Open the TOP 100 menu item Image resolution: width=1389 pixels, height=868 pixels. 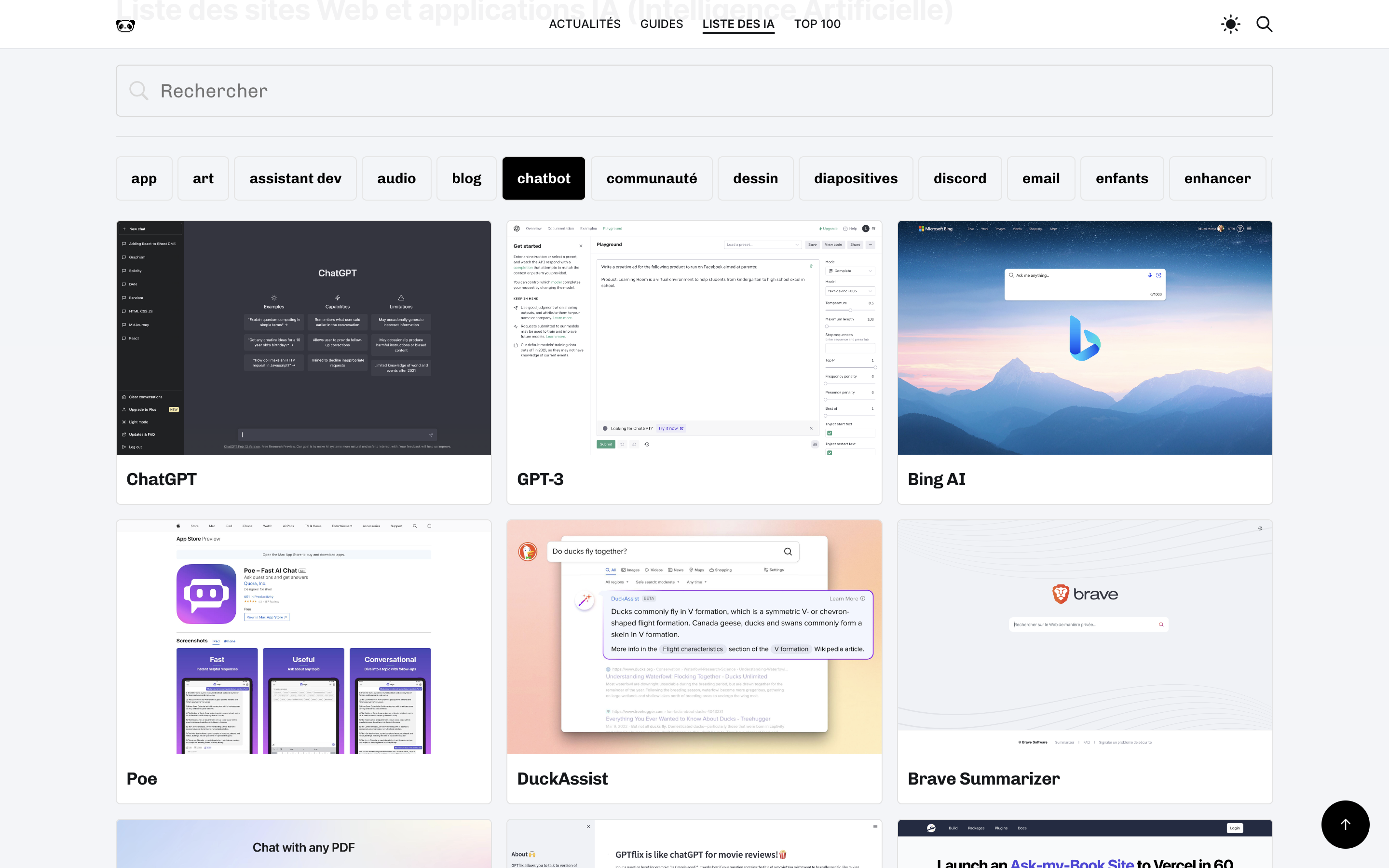point(817,24)
